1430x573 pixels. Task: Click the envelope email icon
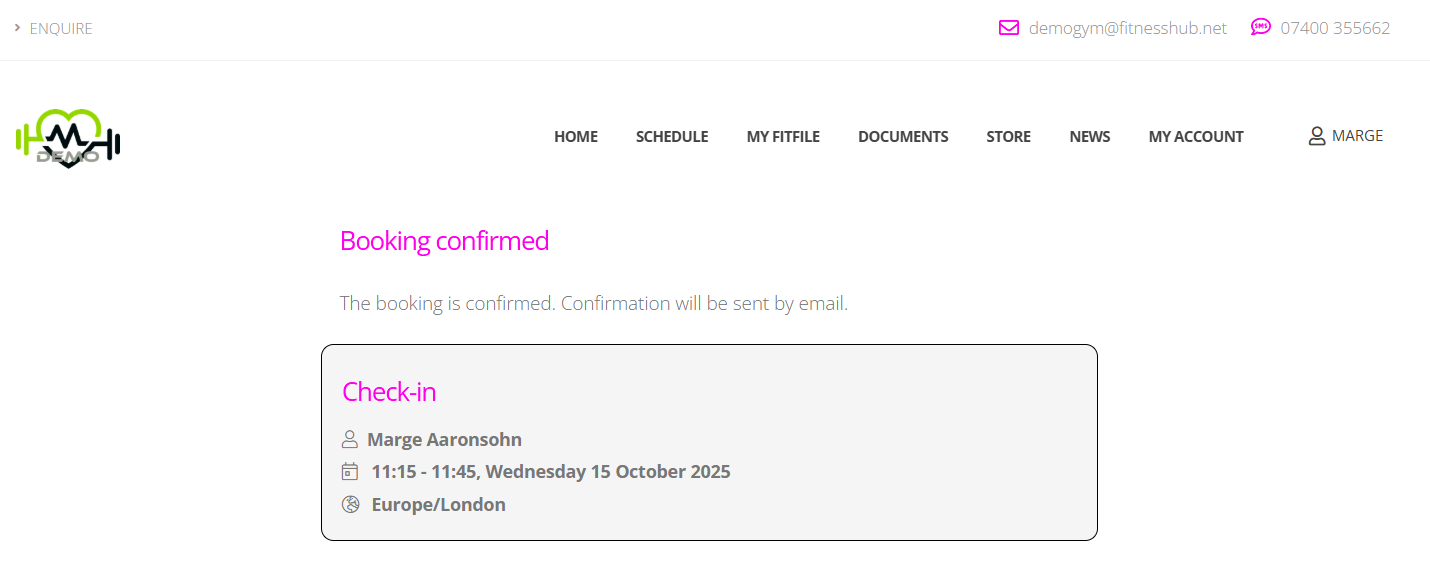1008,28
